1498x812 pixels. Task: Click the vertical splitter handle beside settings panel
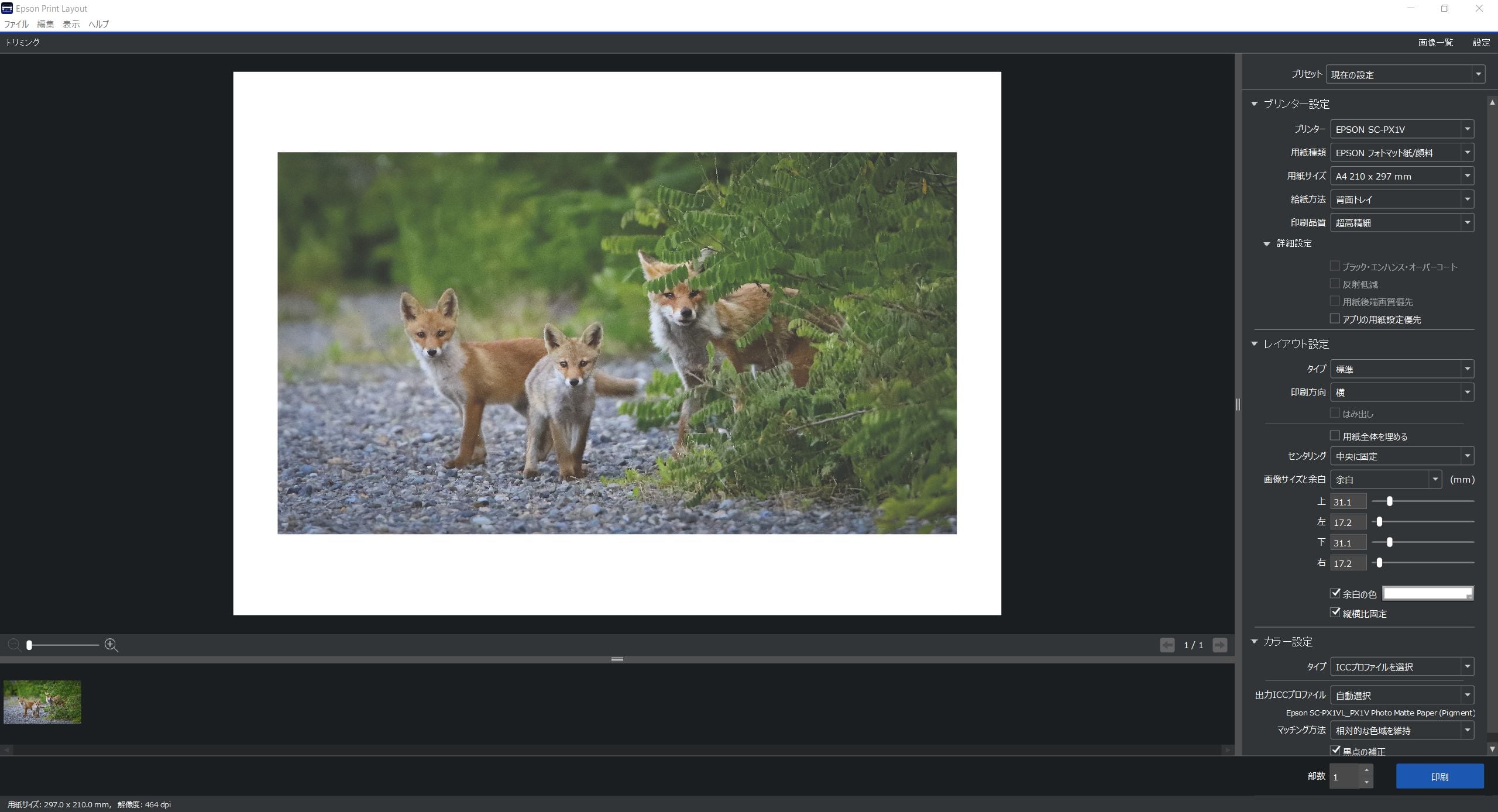click(1238, 404)
